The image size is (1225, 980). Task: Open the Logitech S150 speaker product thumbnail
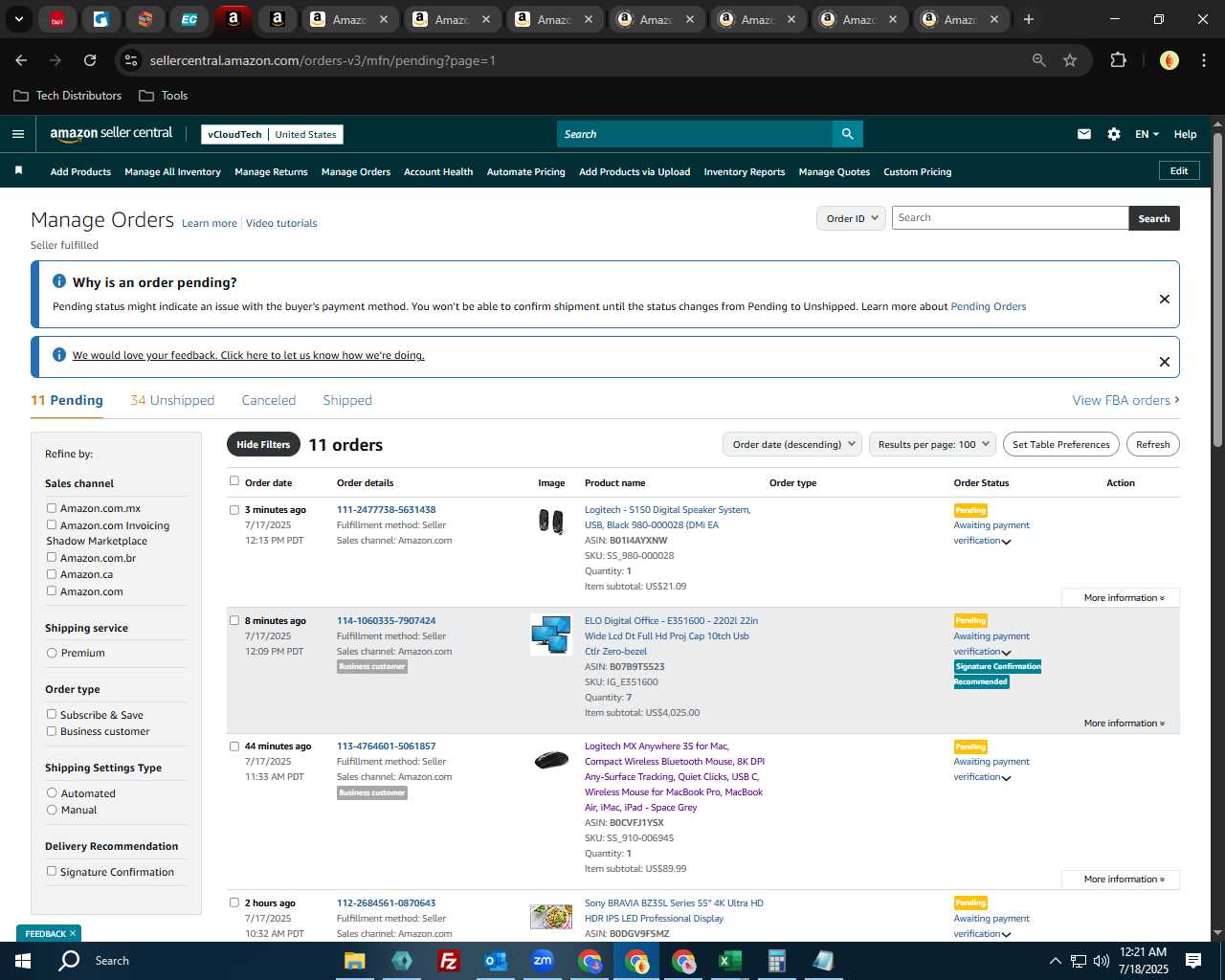coord(551,522)
